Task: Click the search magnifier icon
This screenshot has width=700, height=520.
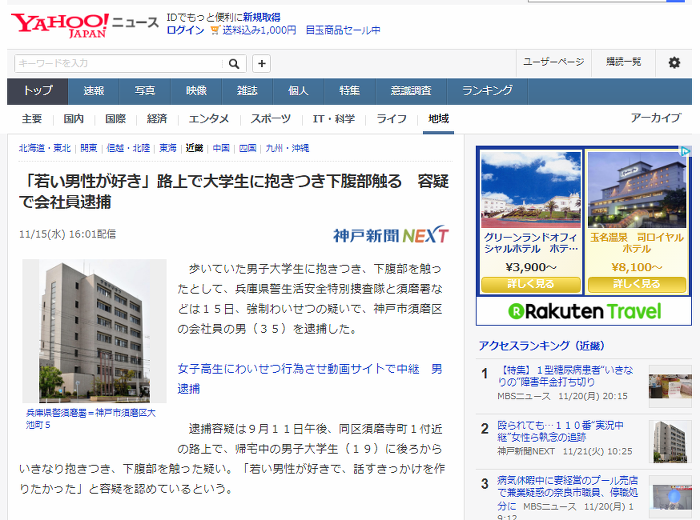Action: pos(234,64)
